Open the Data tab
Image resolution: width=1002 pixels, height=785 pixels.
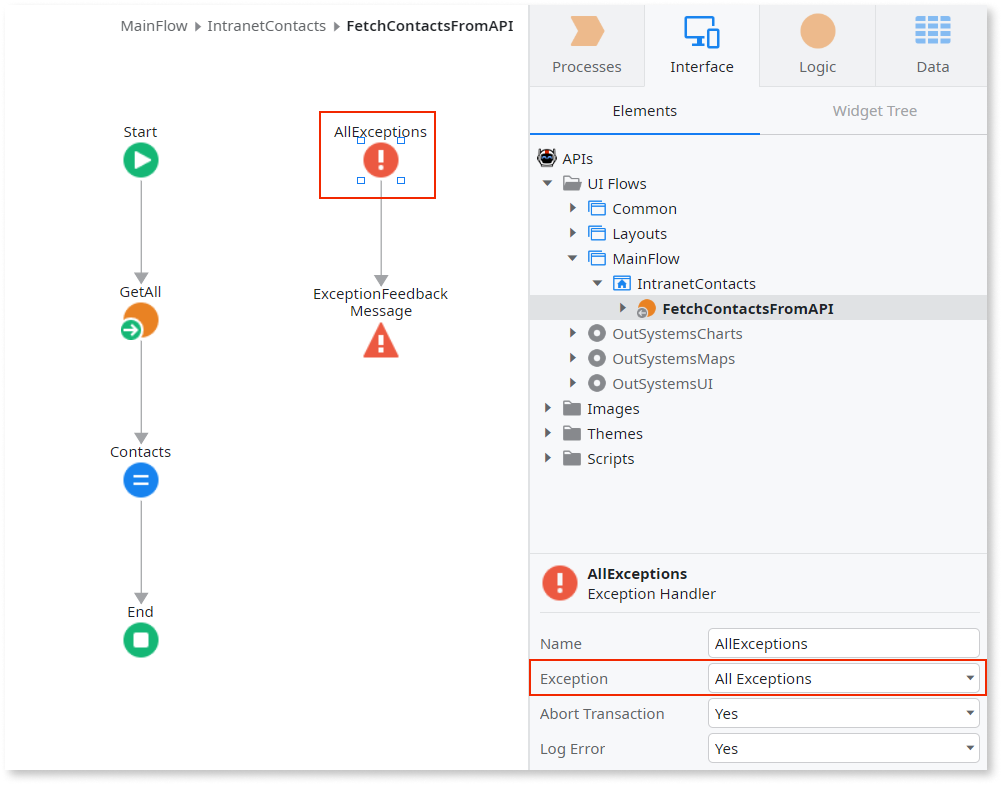click(932, 45)
